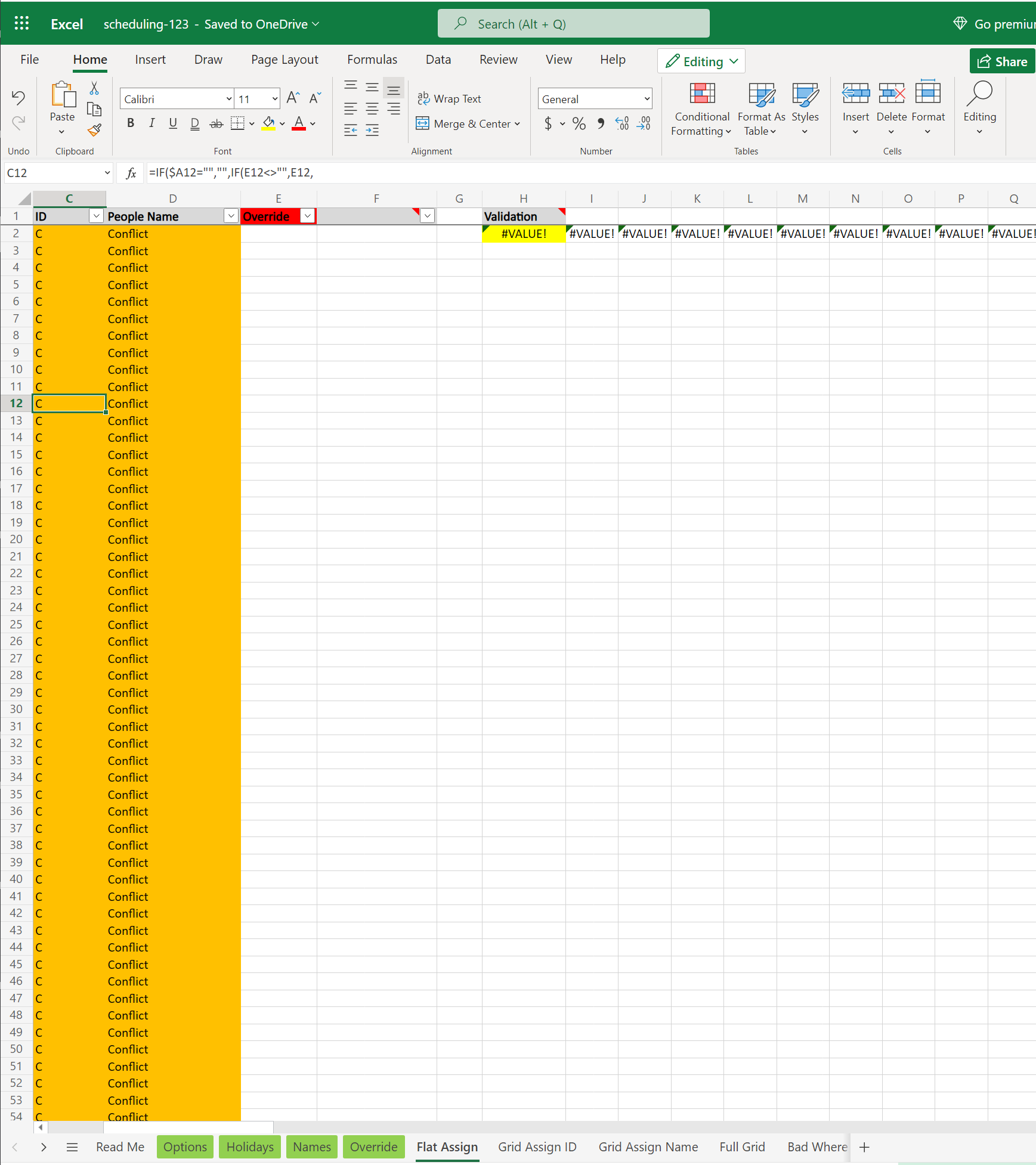Screen dimensions: 1036x1165
Task: Pick the red font color swatch
Action: click(x=298, y=128)
